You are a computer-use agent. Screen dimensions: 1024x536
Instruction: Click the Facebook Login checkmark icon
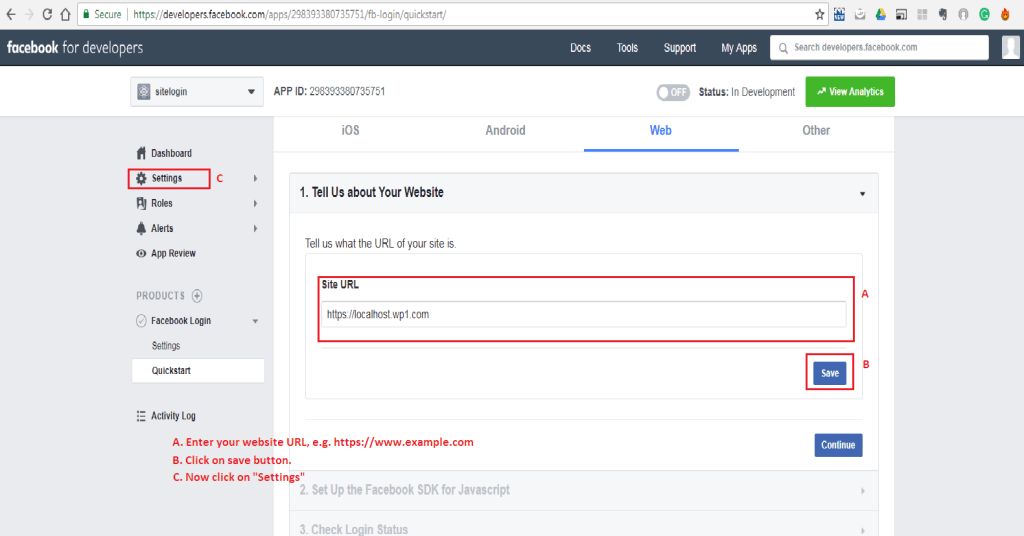pyautogui.click(x=141, y=321)
